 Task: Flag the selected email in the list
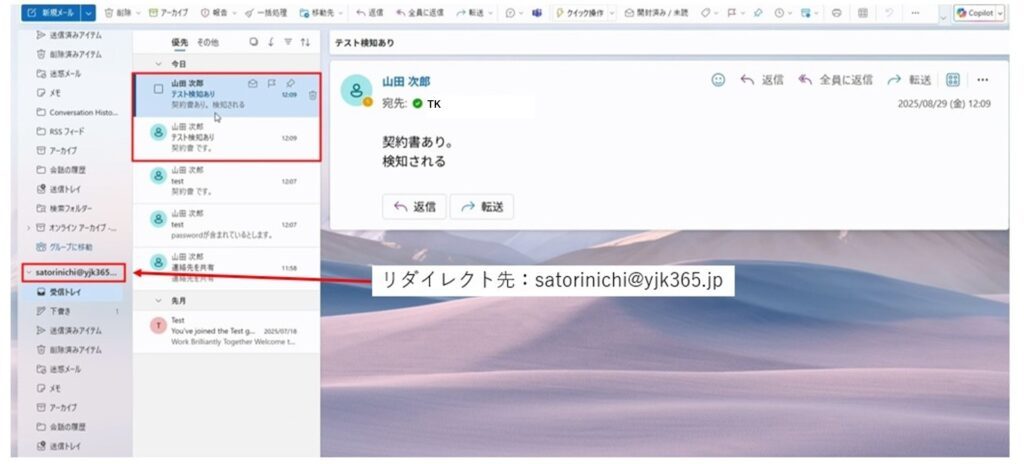click(272, 84)
